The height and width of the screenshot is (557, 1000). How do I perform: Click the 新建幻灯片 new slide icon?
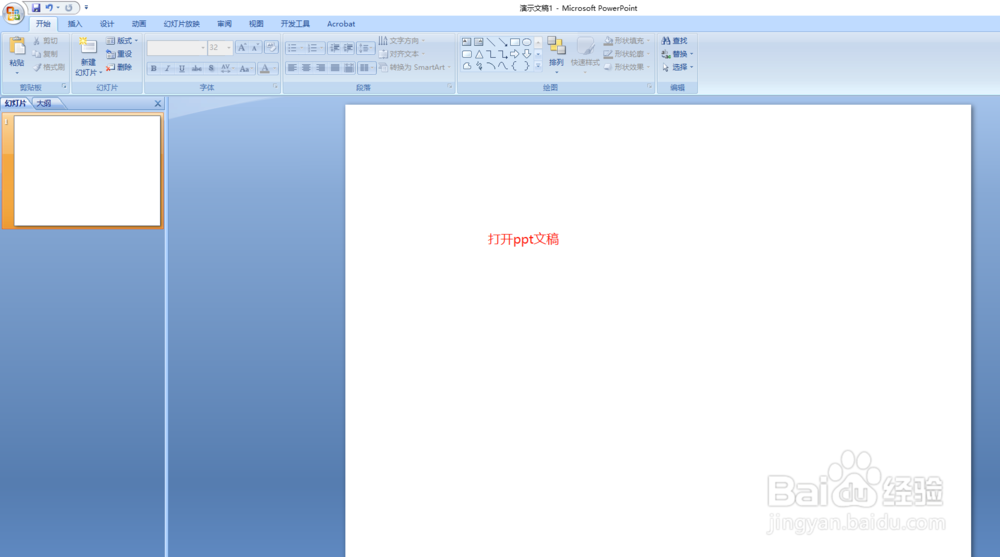click(x=87, y=46)
